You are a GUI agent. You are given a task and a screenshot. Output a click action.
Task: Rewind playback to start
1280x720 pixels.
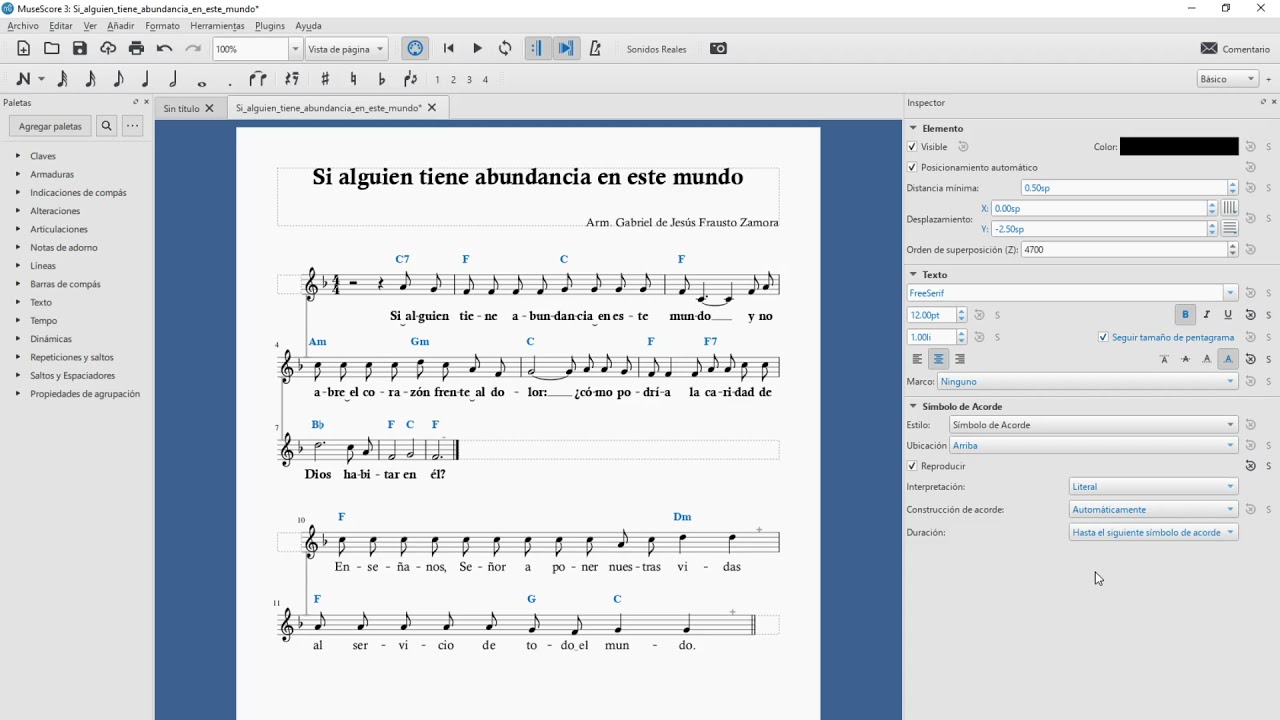click(x=448, y=48)
